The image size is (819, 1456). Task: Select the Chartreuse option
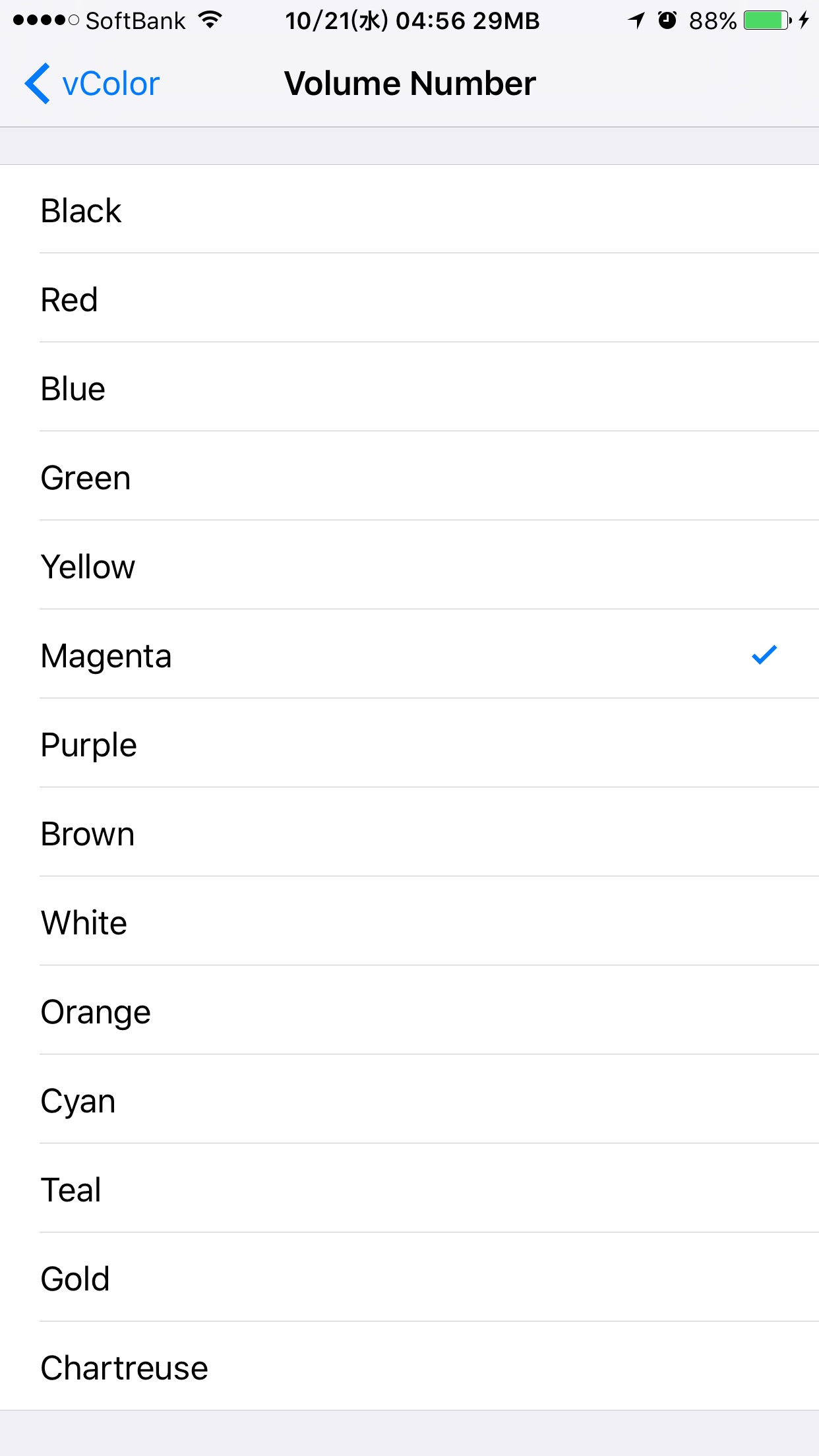click(x=409, y=1366)
